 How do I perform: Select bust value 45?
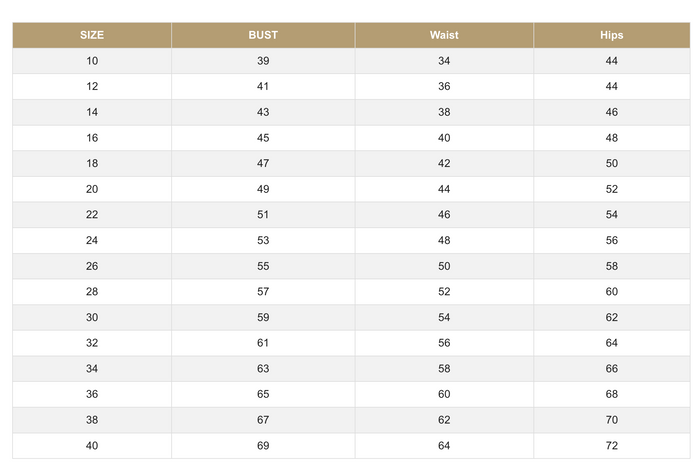point(263,138)
